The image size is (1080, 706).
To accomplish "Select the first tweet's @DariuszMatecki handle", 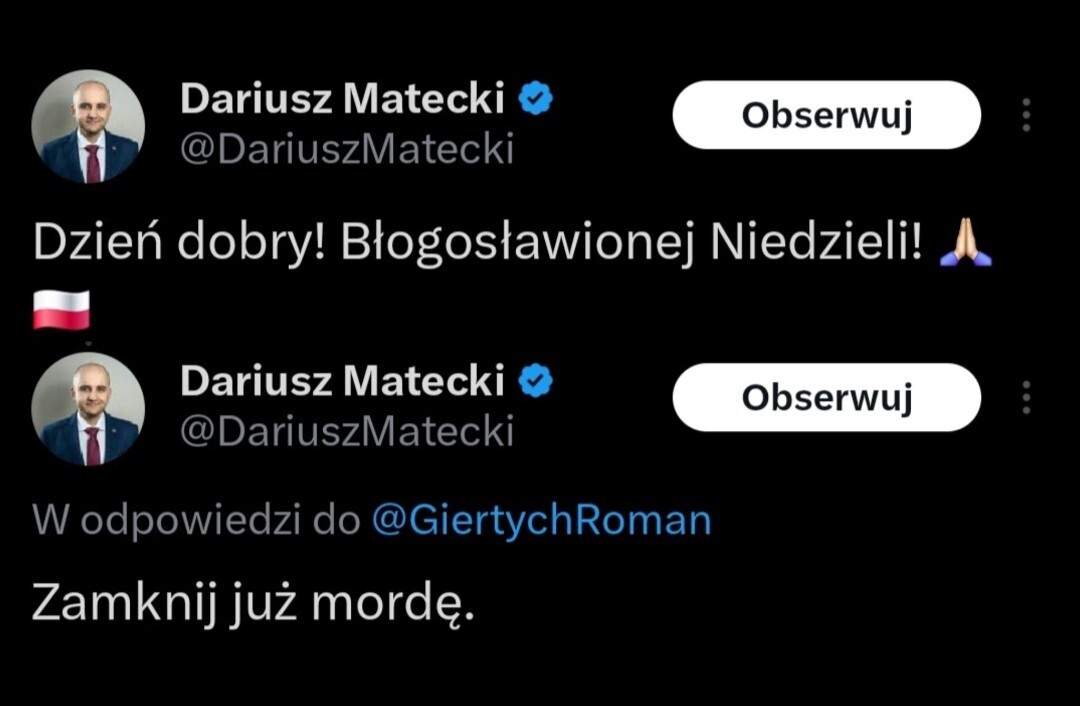I will 346,149.
